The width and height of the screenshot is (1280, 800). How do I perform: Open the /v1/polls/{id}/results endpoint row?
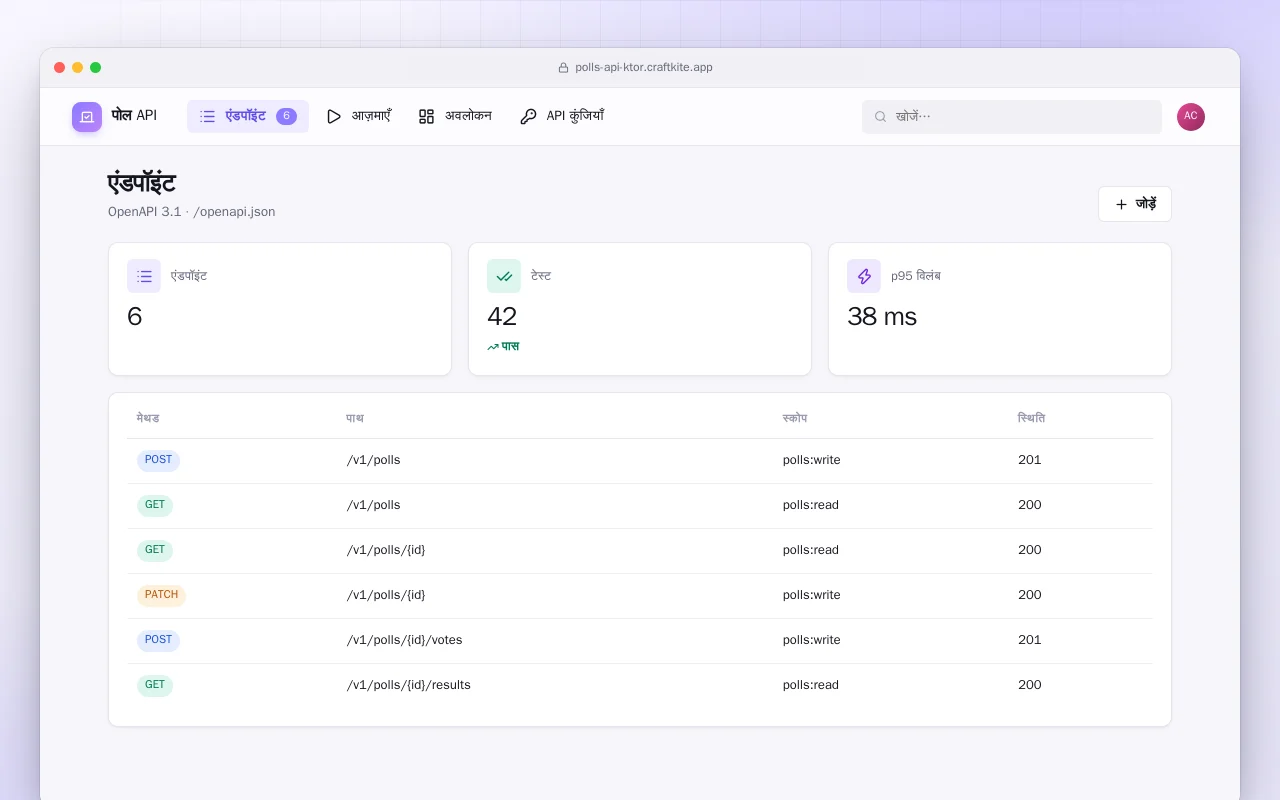coord(640,686)
